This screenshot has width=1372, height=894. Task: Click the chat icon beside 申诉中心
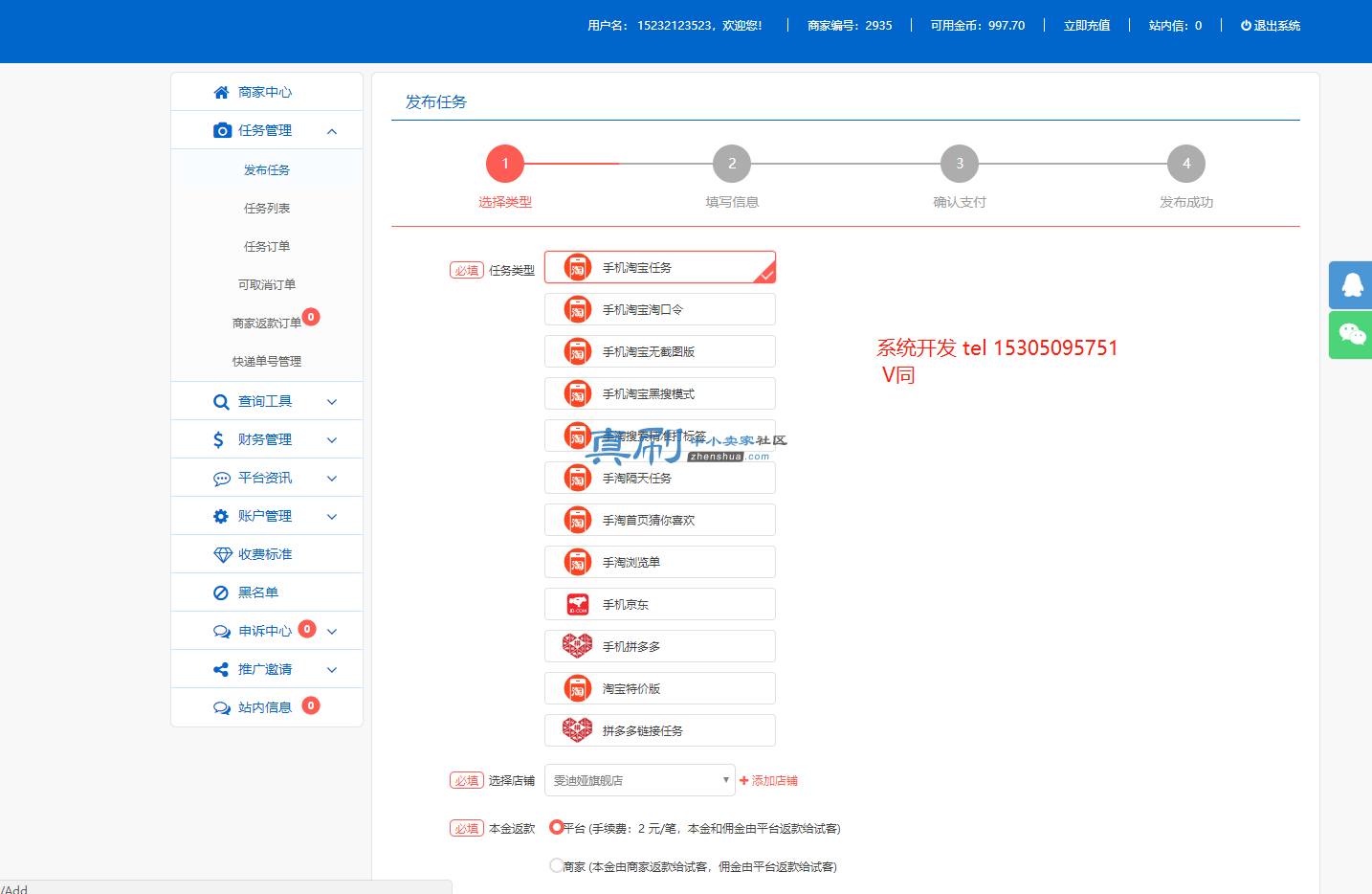pos(222,632)
